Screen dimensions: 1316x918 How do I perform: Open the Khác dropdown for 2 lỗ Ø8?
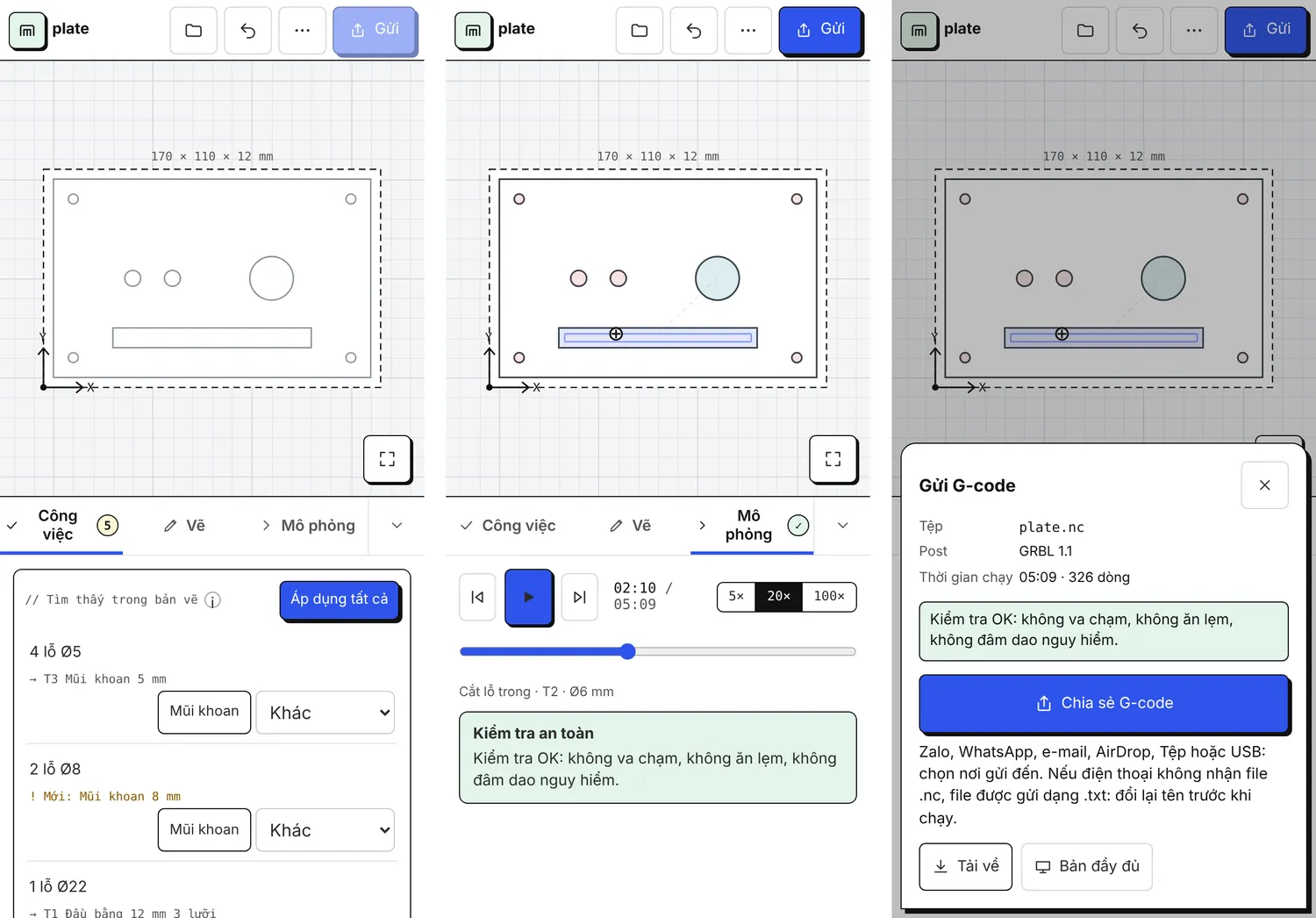pos(325,830)
